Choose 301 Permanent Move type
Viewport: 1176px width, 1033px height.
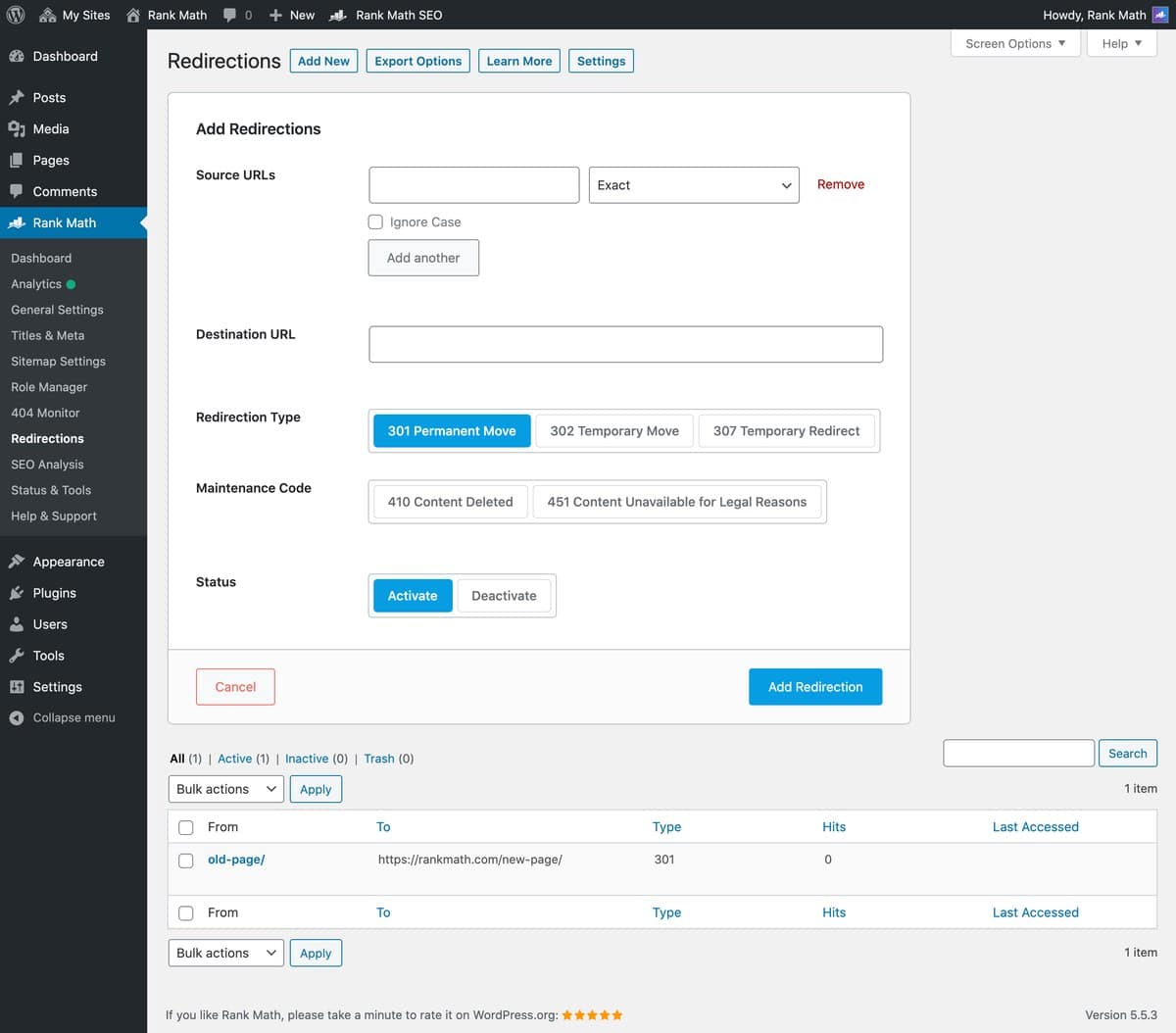click(452, 431)
